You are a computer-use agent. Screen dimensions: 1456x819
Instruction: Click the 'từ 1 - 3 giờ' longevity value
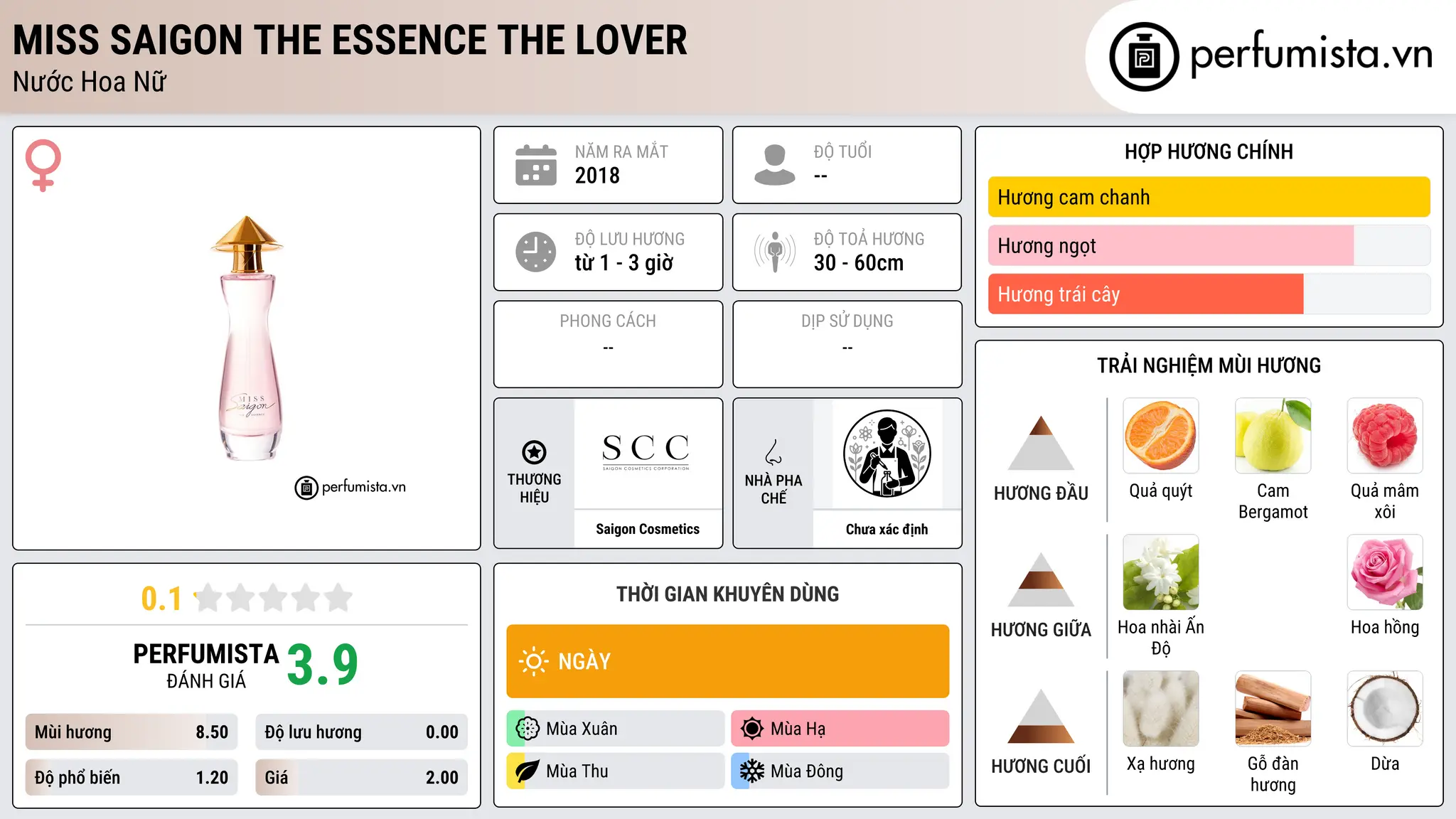(x=623, y=263)
